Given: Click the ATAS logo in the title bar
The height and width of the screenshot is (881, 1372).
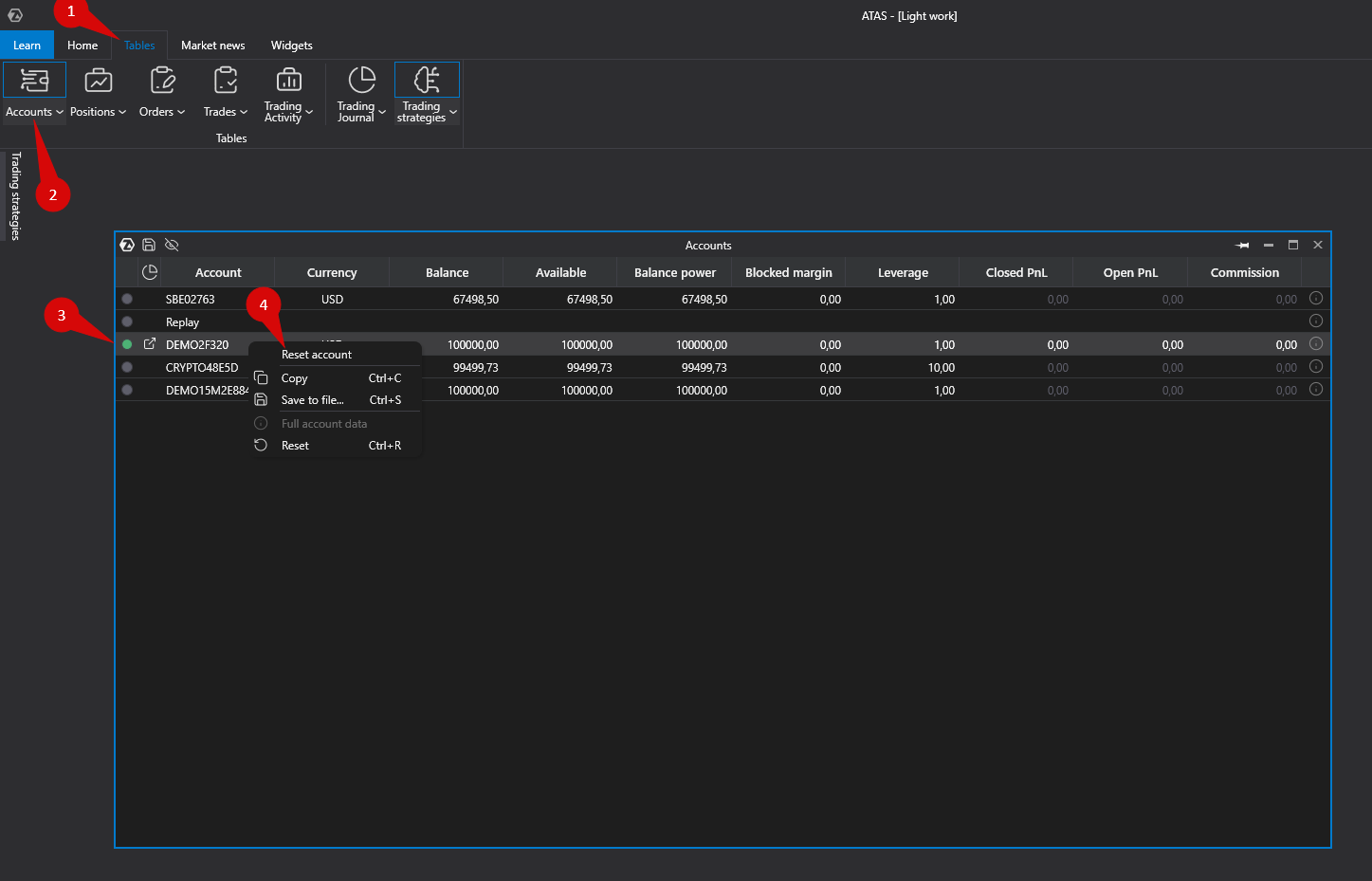Looking at the screenshot, I should (15, 15).
